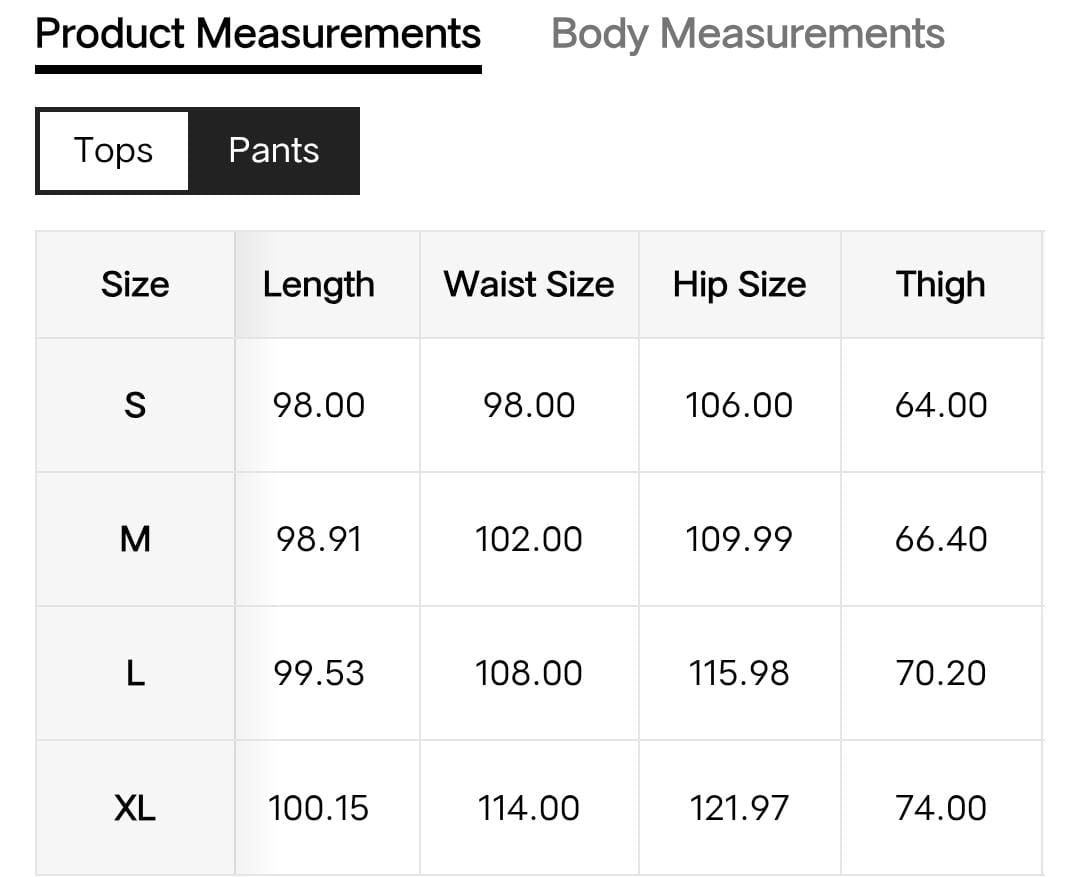Click the Length column header

pyautogui.click(x=318, y=285)
